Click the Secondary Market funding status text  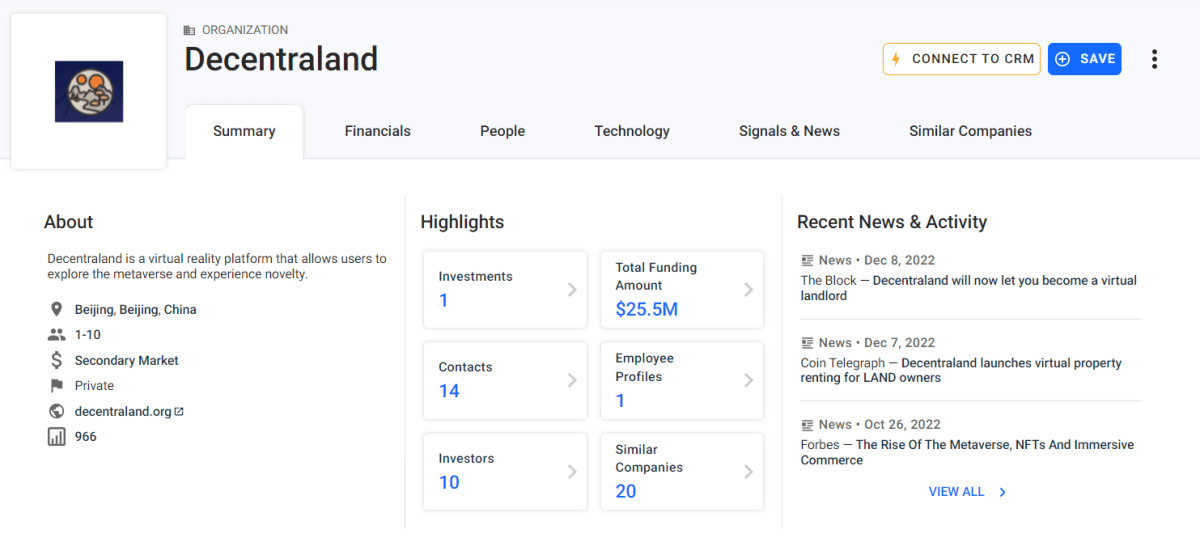[127, 360]
